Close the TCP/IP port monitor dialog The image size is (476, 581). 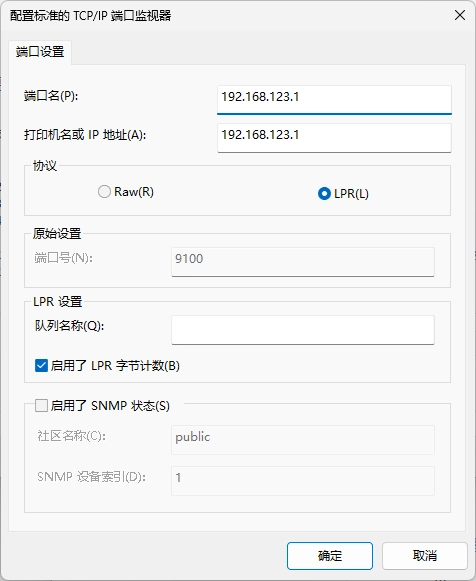(x=460, y=16)
